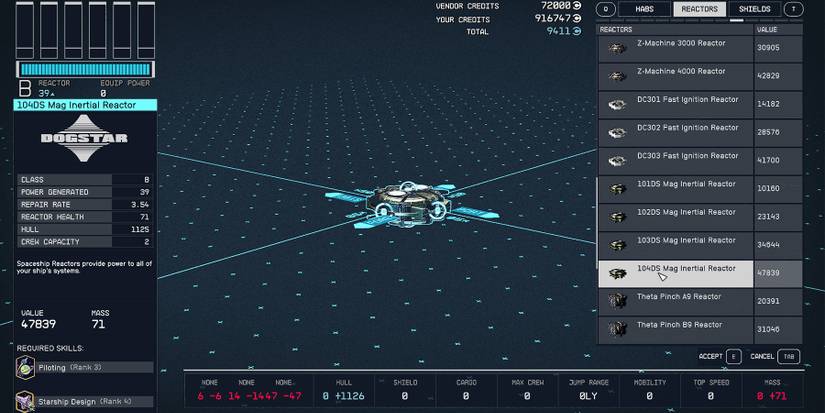Click the Jump Range 0LY stat
The height and width of the screenshot is (413, 825).
[x=589, y=390]
